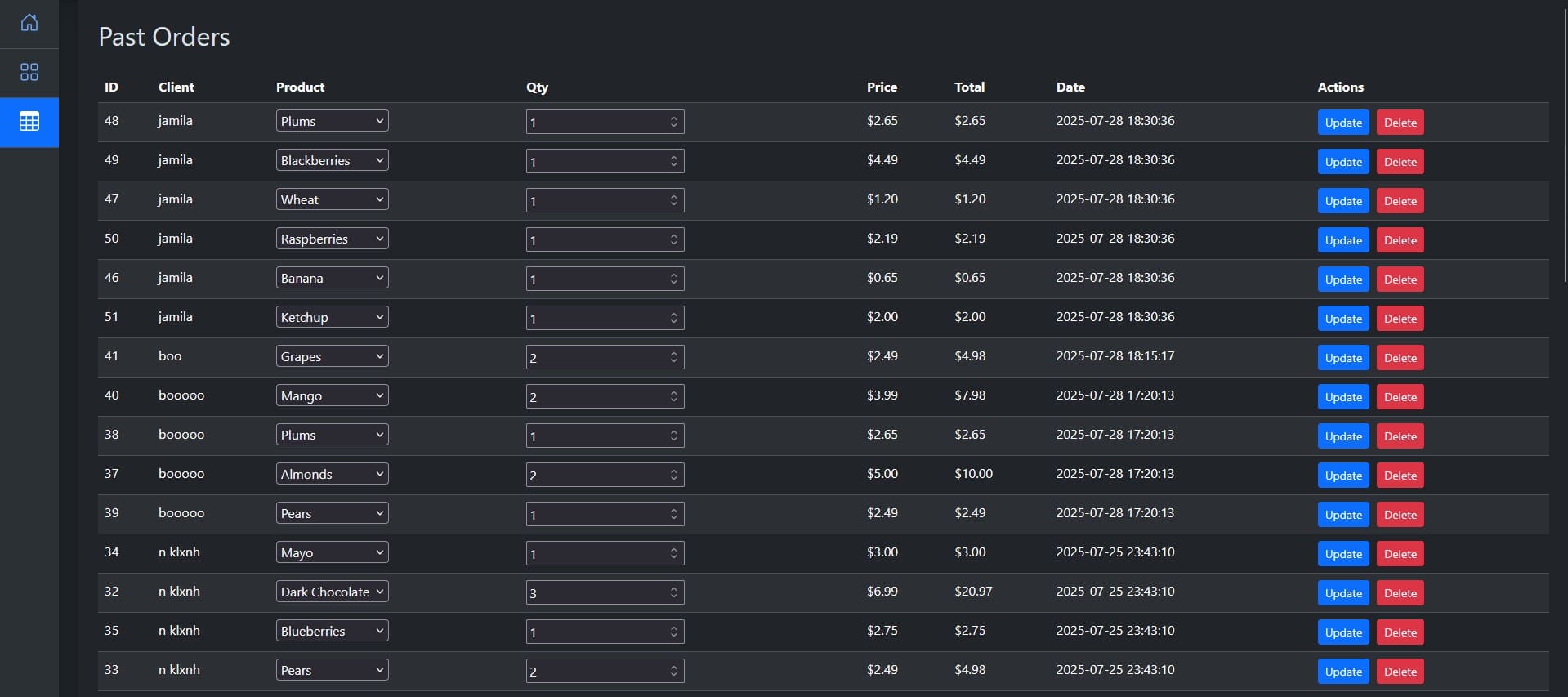The image size is (1568, 697).
Task: Delete order 49 Blackberries
Action: coord(1400,162)
